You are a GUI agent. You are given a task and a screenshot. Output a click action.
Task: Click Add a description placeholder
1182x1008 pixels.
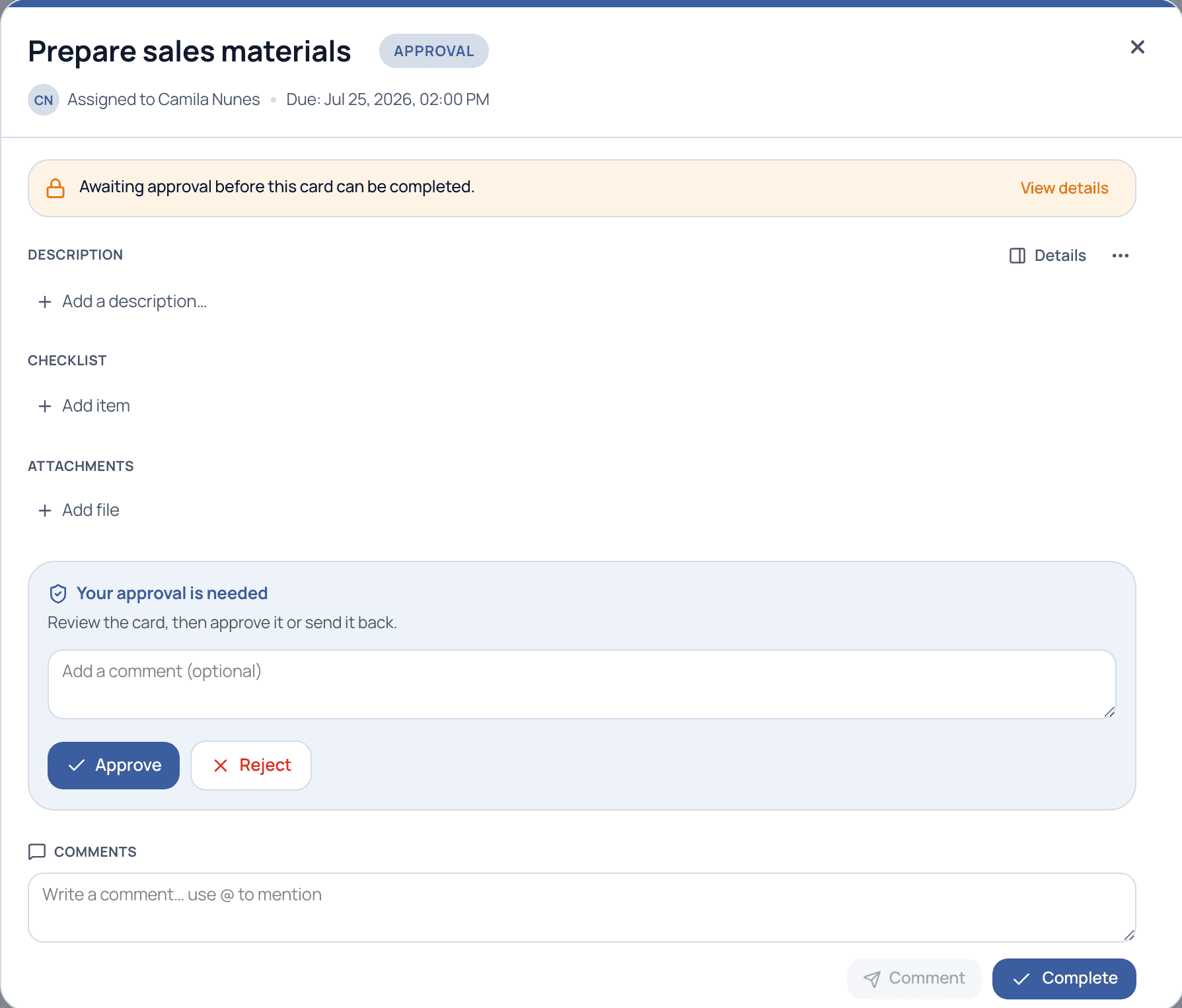[123, 301]
